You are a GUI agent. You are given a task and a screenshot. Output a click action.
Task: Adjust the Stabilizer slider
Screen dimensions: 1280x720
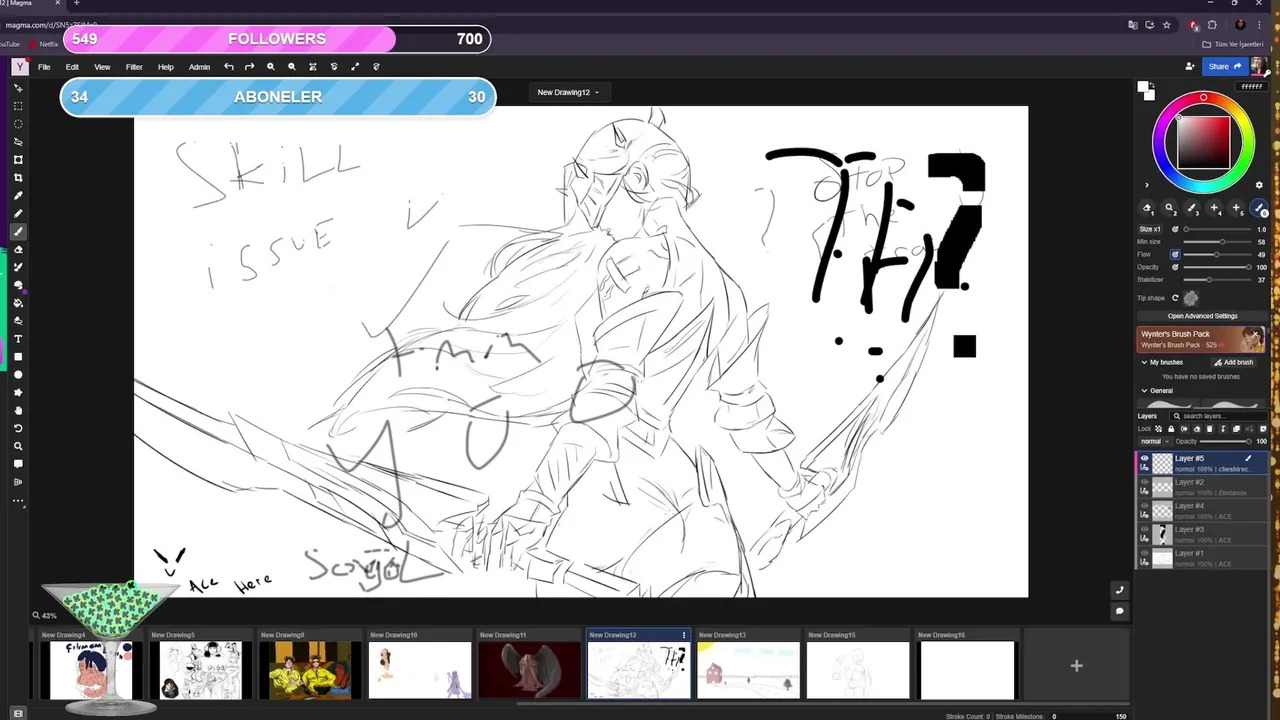point(1216,280)
